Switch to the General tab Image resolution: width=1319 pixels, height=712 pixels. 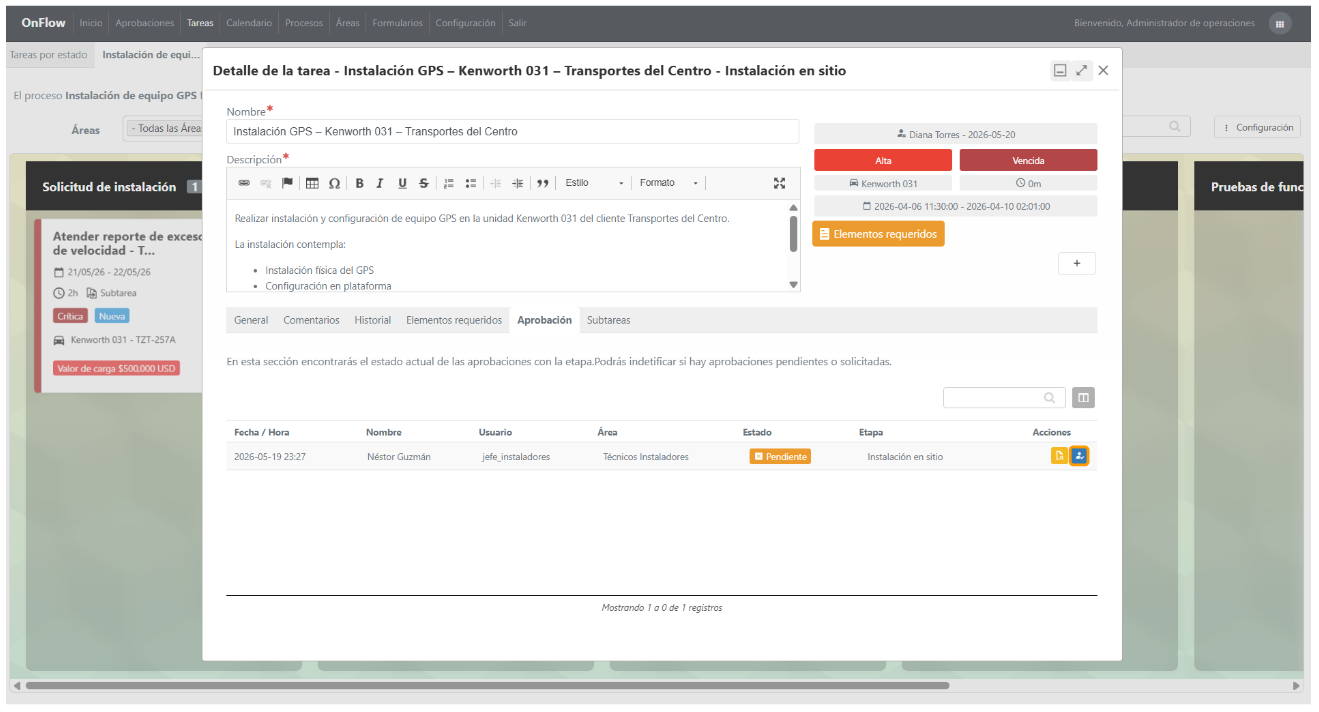tap(251, 320)
